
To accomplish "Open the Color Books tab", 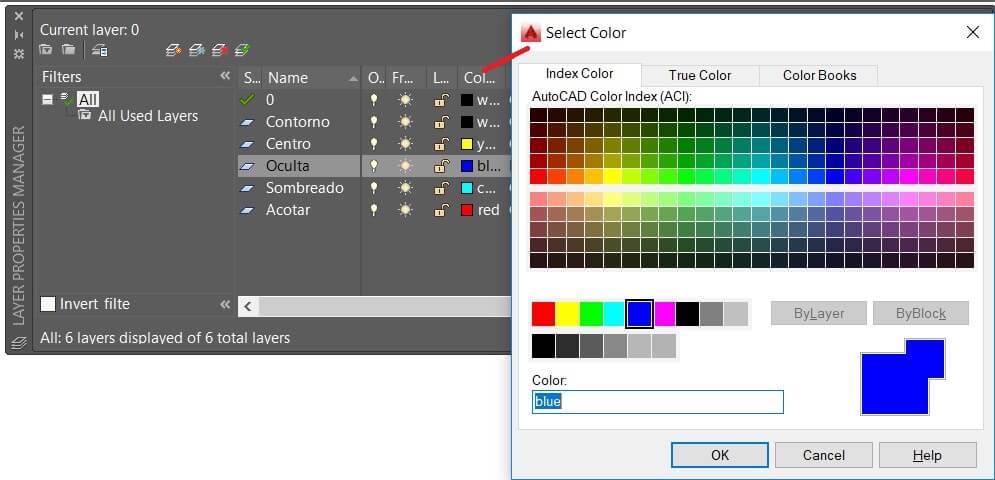I will point(819,75).
